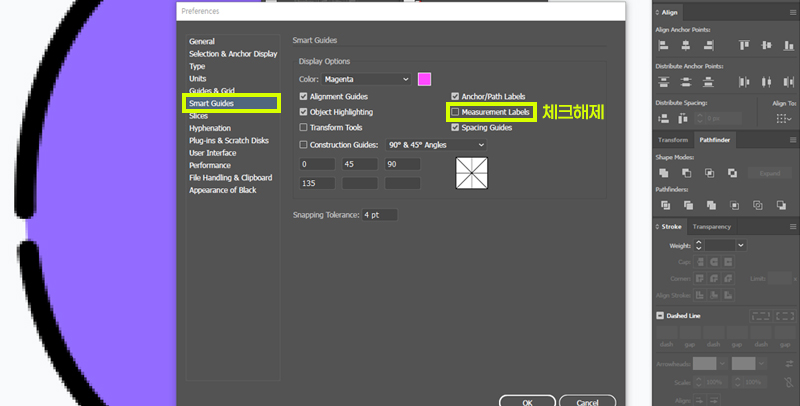Click Horizontal Distribute Right icon

[x=789, y=82]
